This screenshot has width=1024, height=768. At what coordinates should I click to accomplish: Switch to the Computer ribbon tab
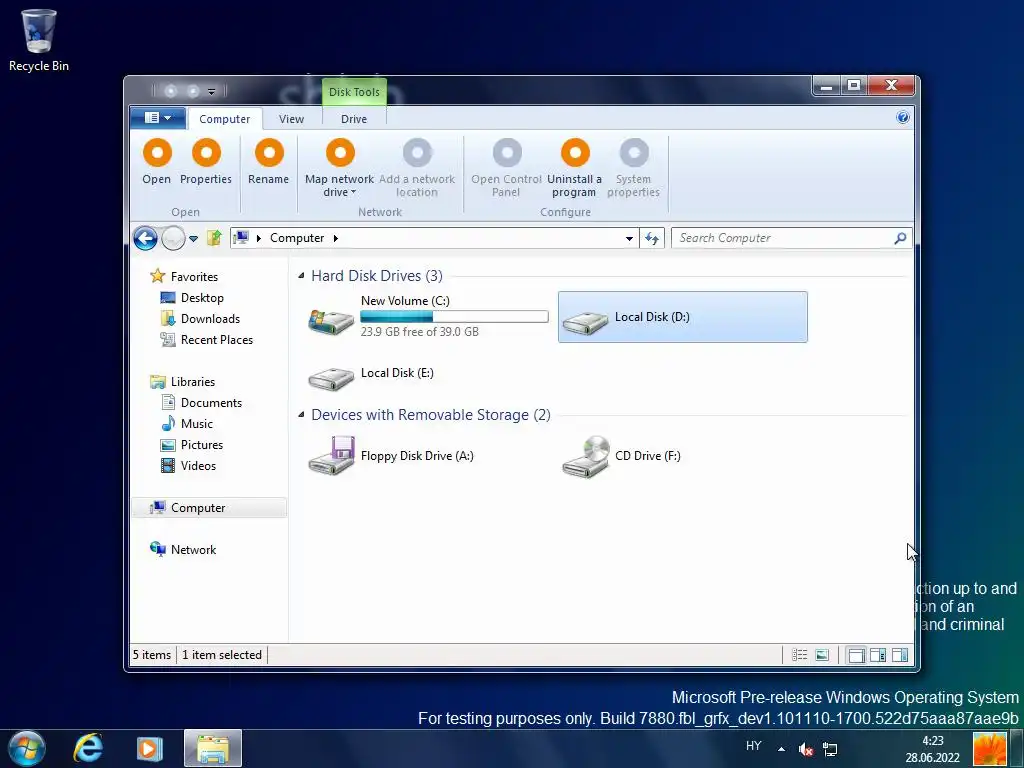pyautogui.click(x=225, y=119)
